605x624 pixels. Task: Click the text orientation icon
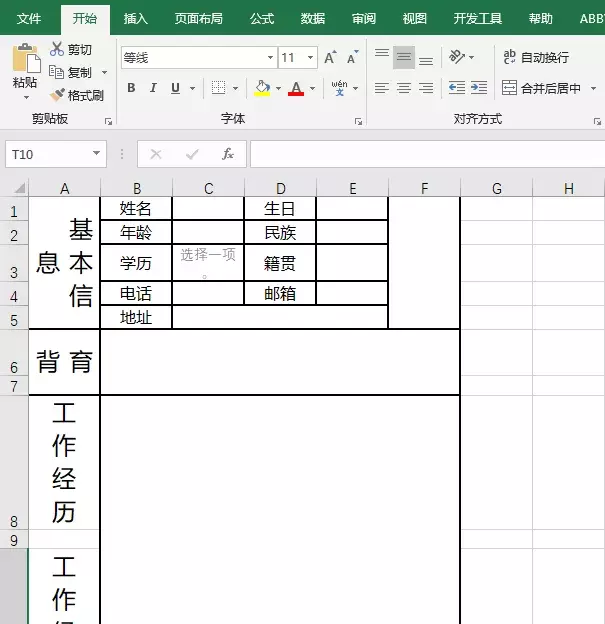(x=457, y=57)
